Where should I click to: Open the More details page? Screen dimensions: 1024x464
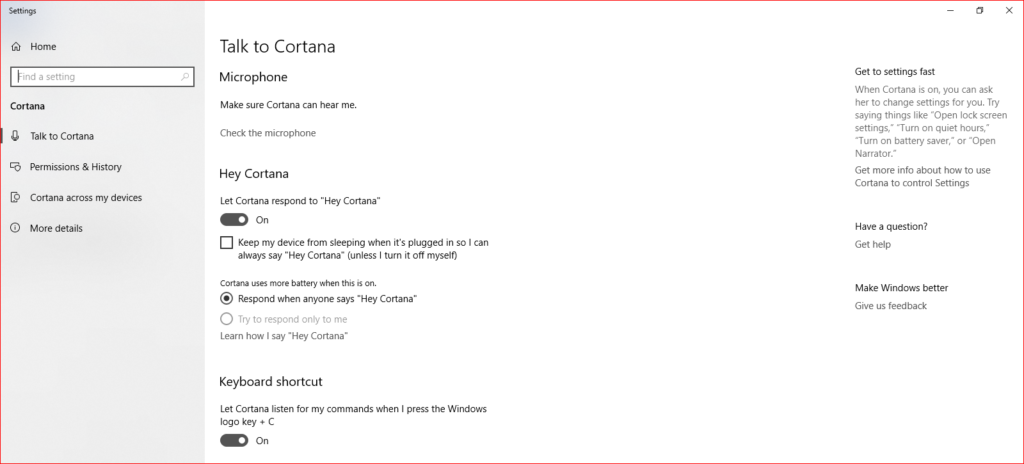(56, 228)
